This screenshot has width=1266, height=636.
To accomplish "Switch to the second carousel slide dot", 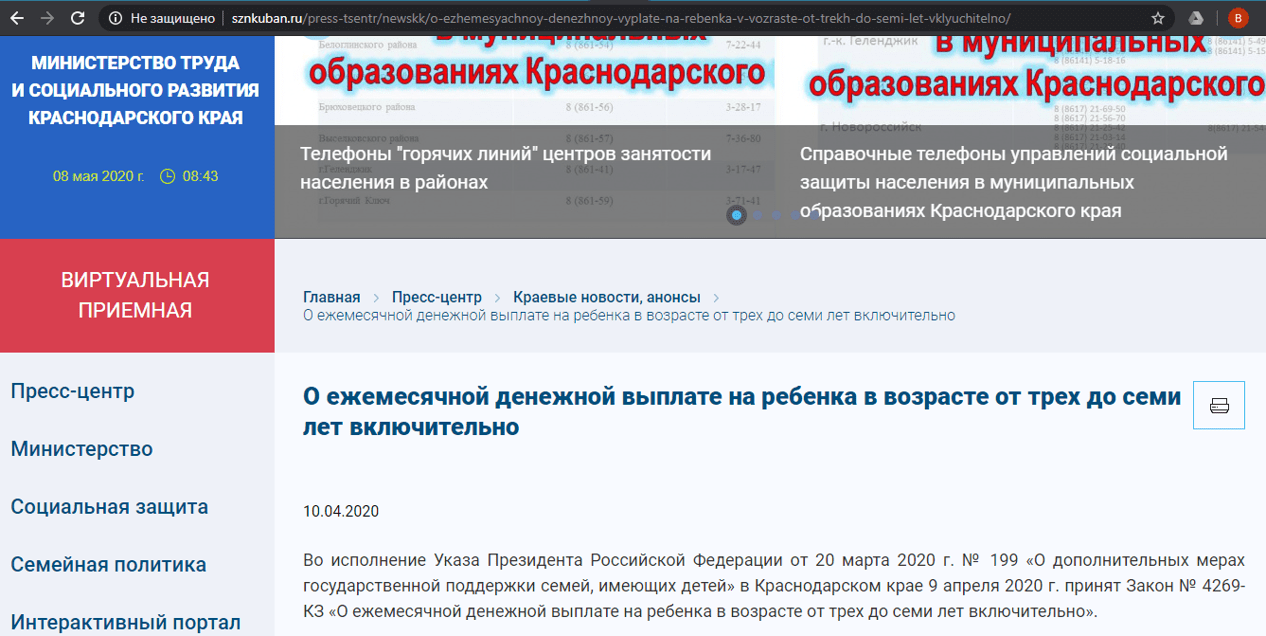I will [x=758, y=214].
